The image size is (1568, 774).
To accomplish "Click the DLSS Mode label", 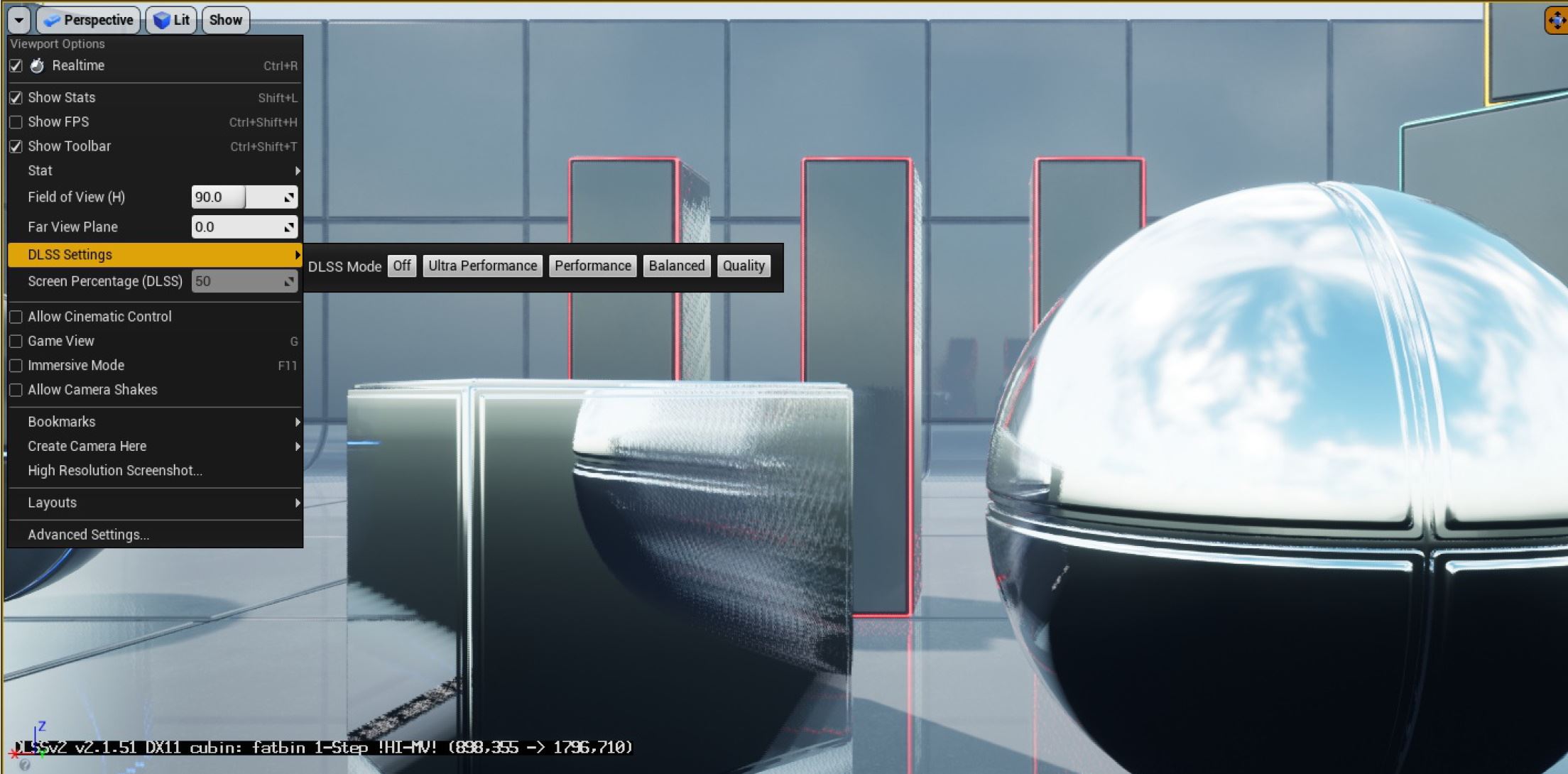I will pos(344,267).
